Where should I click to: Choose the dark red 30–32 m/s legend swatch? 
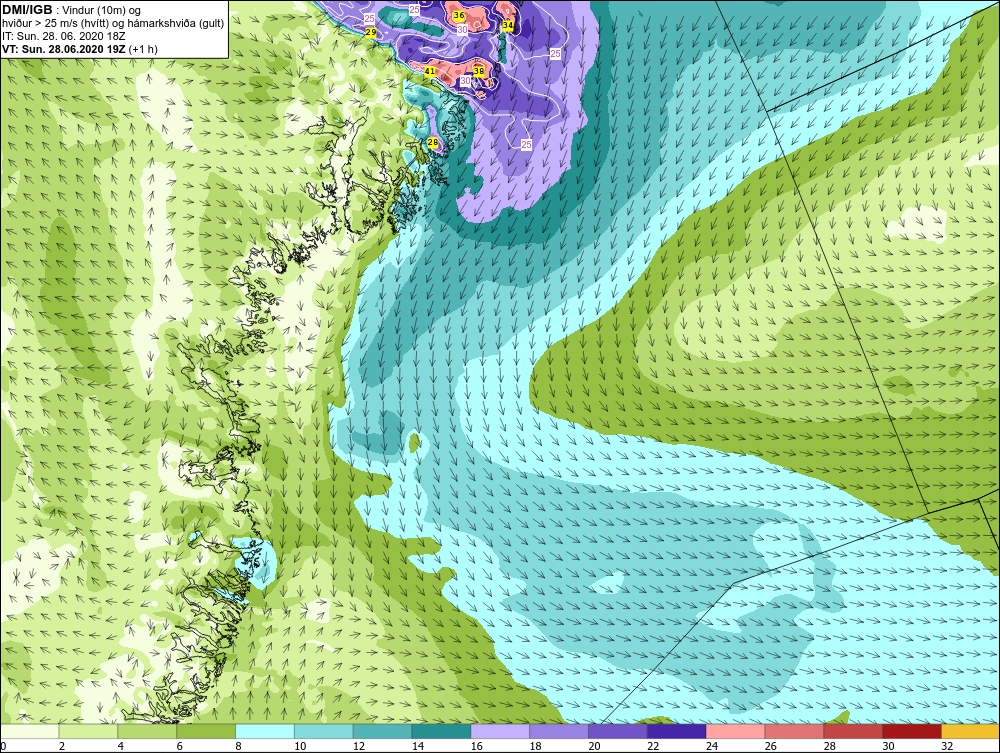click(911, 731)
